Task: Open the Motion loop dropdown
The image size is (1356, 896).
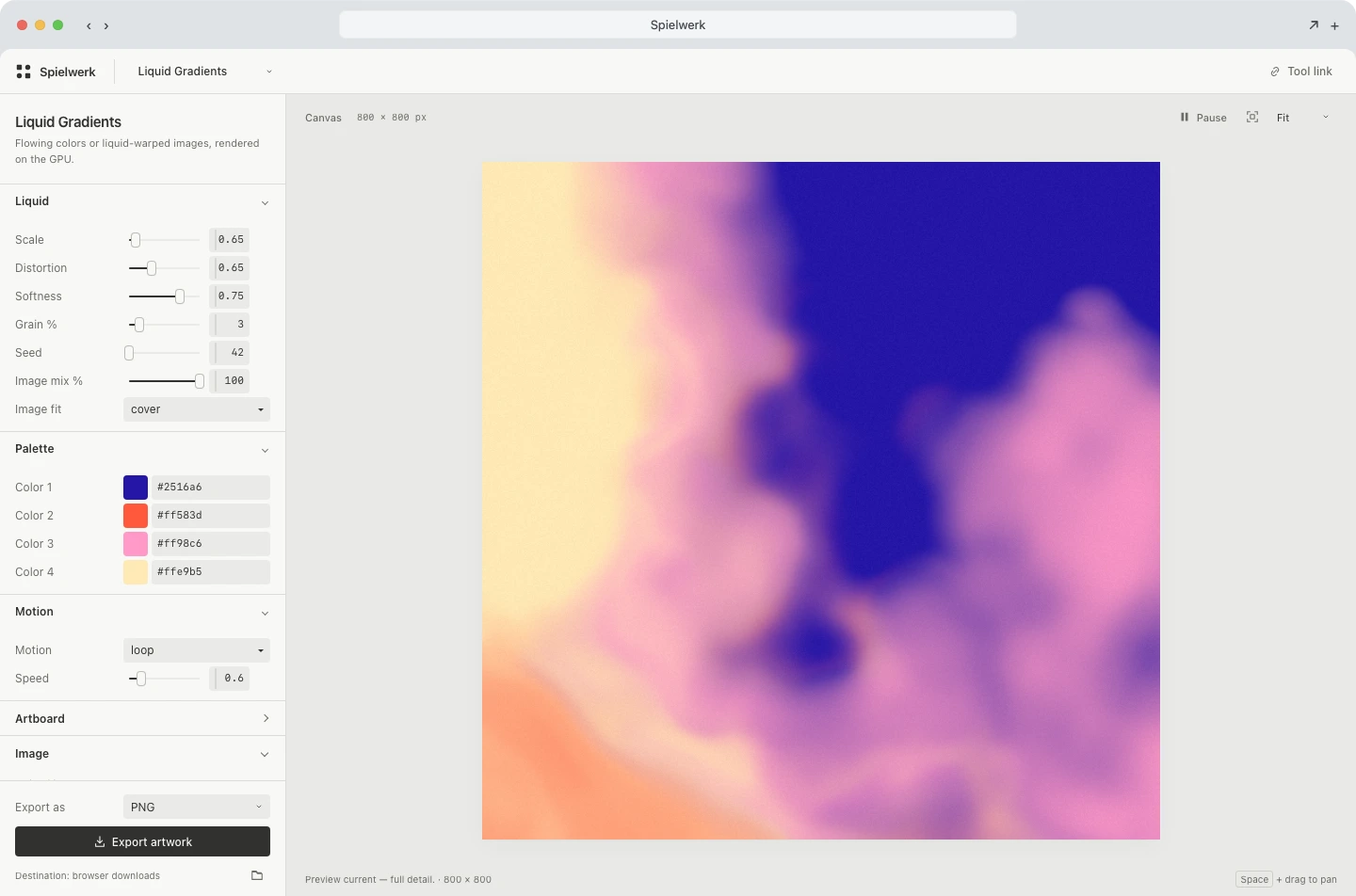Action: 197,650
